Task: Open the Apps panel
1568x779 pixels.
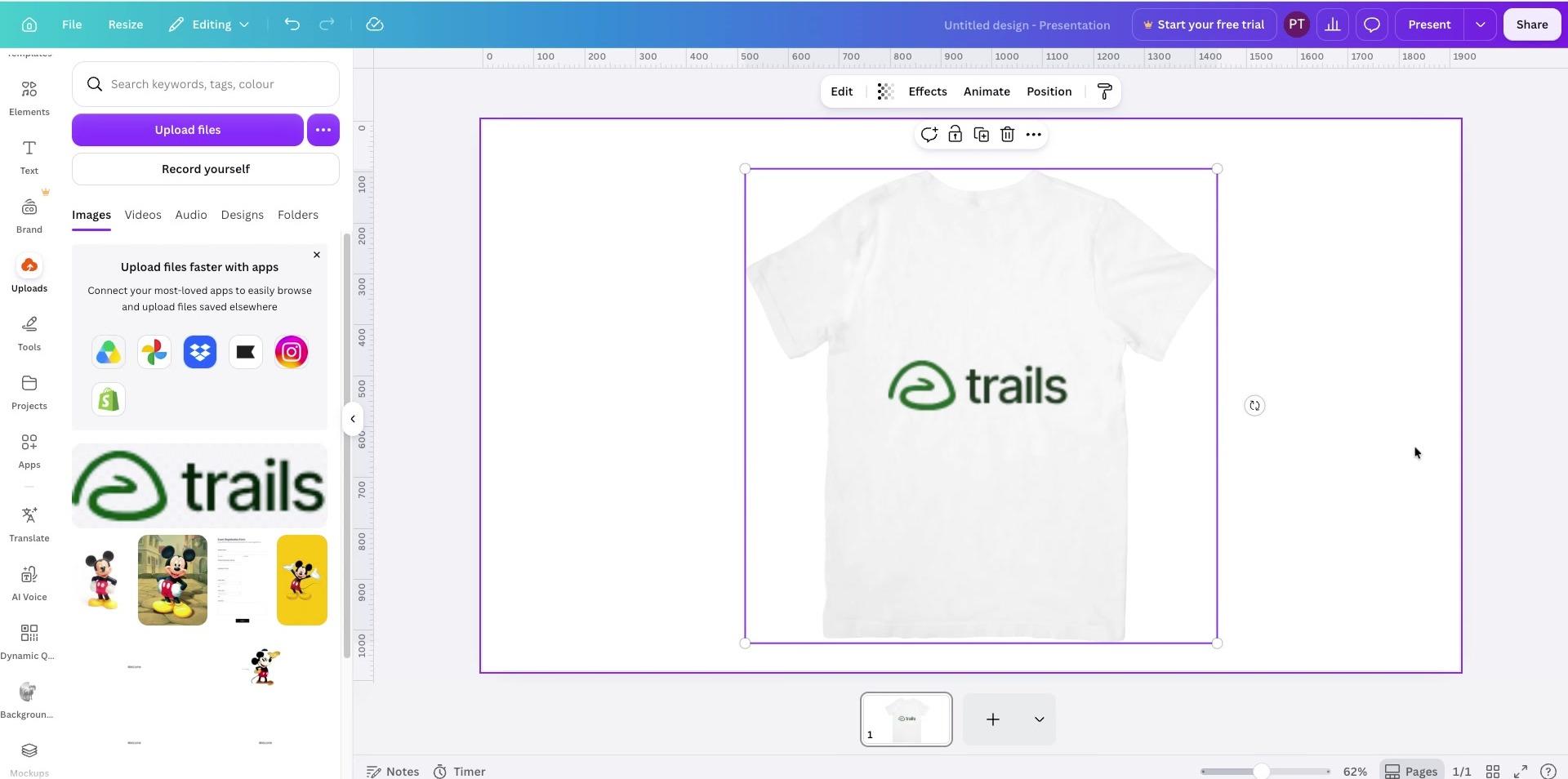Action: [29, 451]
